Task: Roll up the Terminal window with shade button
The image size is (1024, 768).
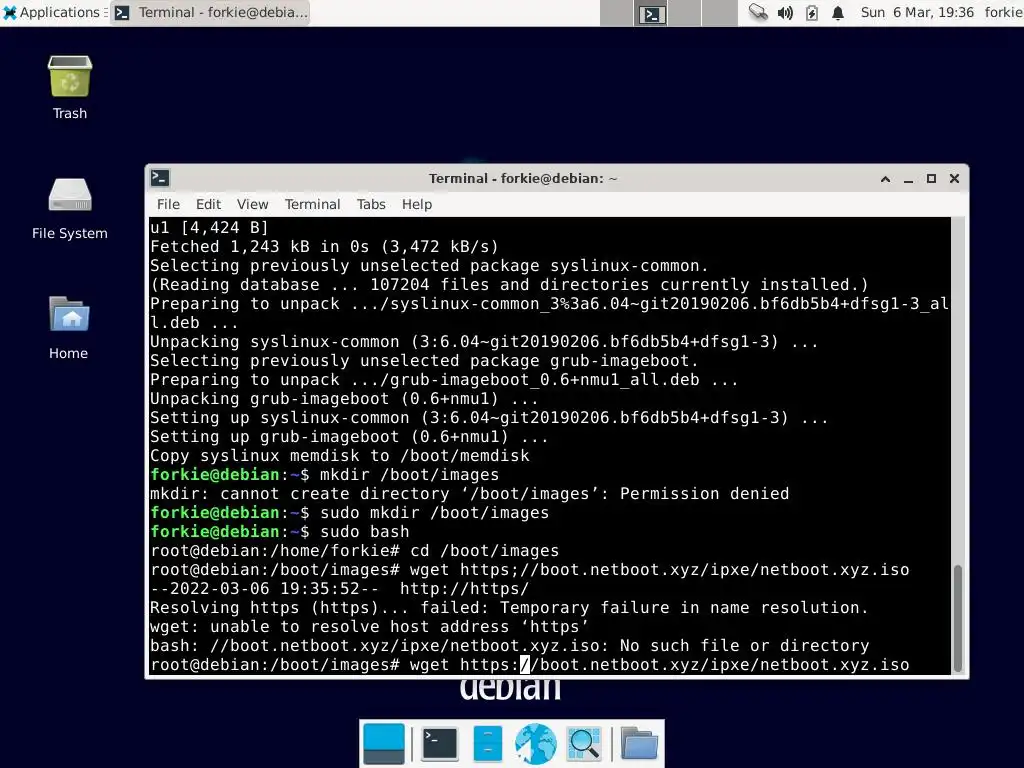Action: click(886, 178)
